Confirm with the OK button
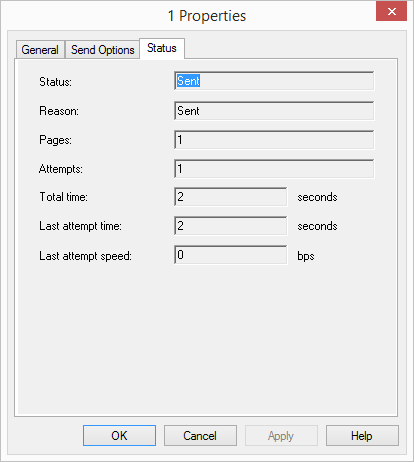414x462 pixels. point(119,435)
